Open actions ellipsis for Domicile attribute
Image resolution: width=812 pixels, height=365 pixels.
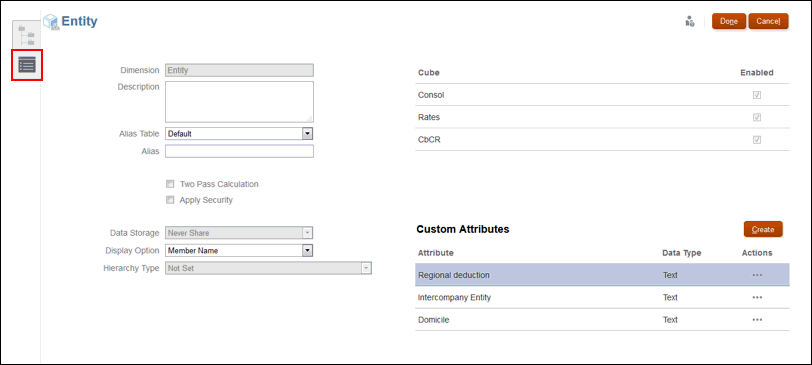click(757, 319)
